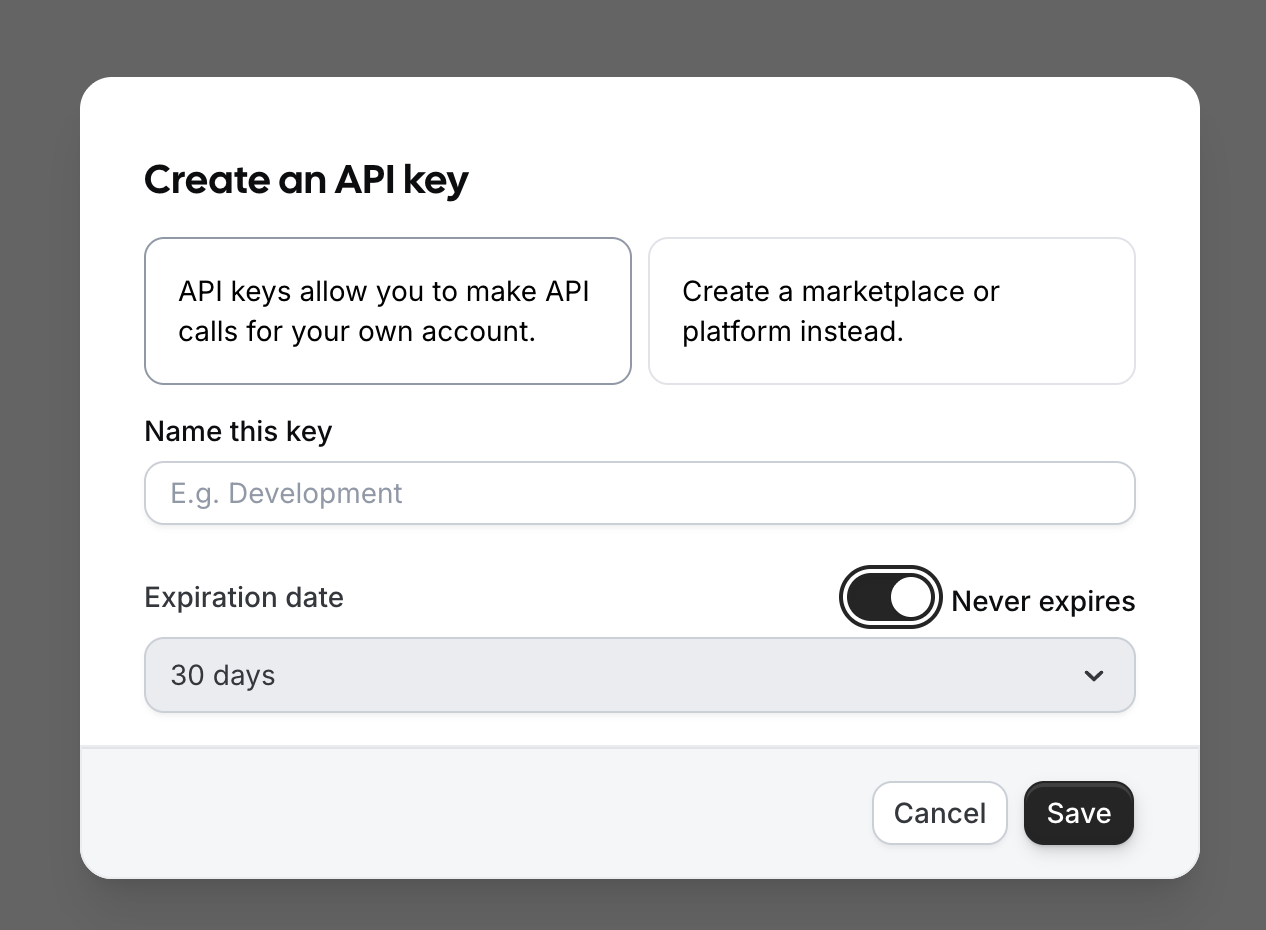Choose the marketplace or platform option card
1266x930 pixels.
[891, 311]
